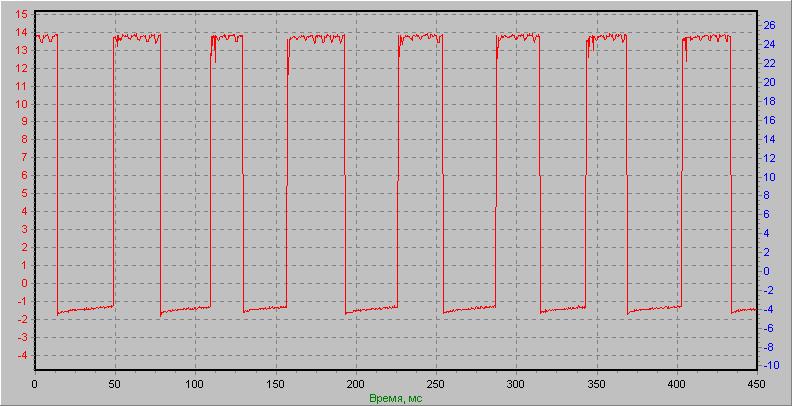Click the 7 label on the red axis
792x406 pixels.
[24, 158]
